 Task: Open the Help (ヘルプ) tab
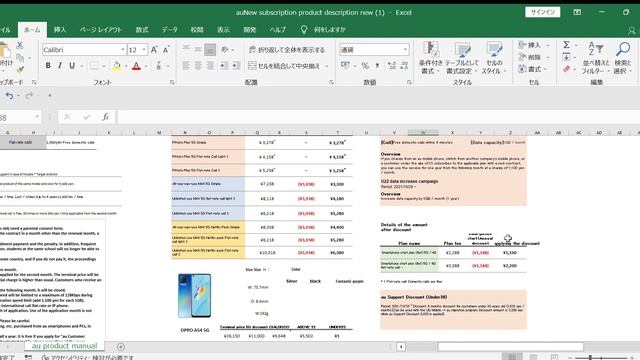(278, 30)
